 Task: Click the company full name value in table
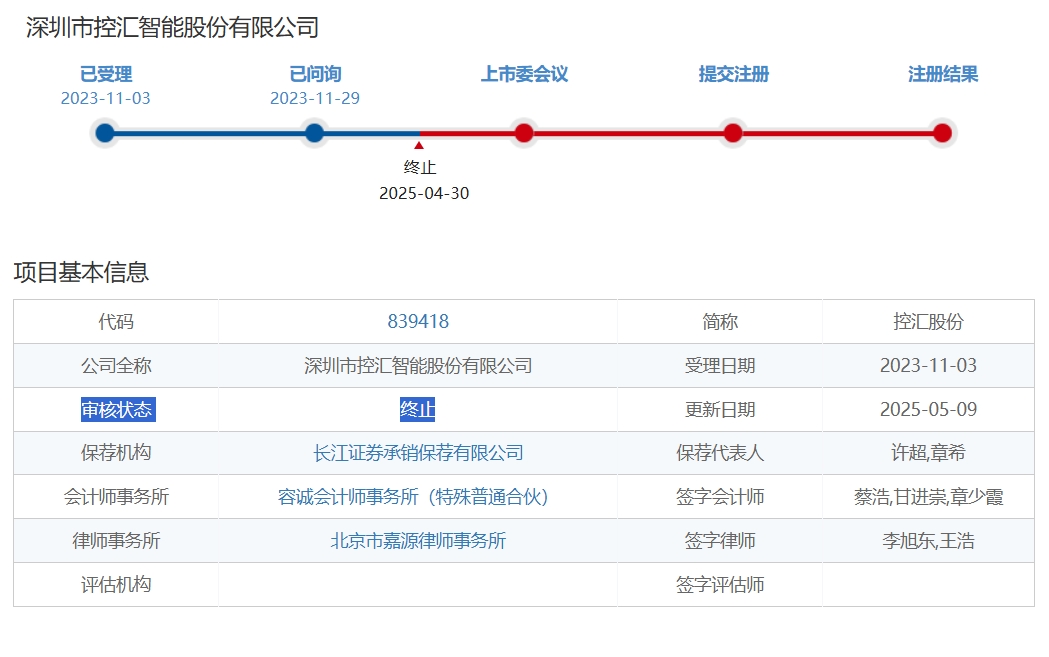coord(418,366)
